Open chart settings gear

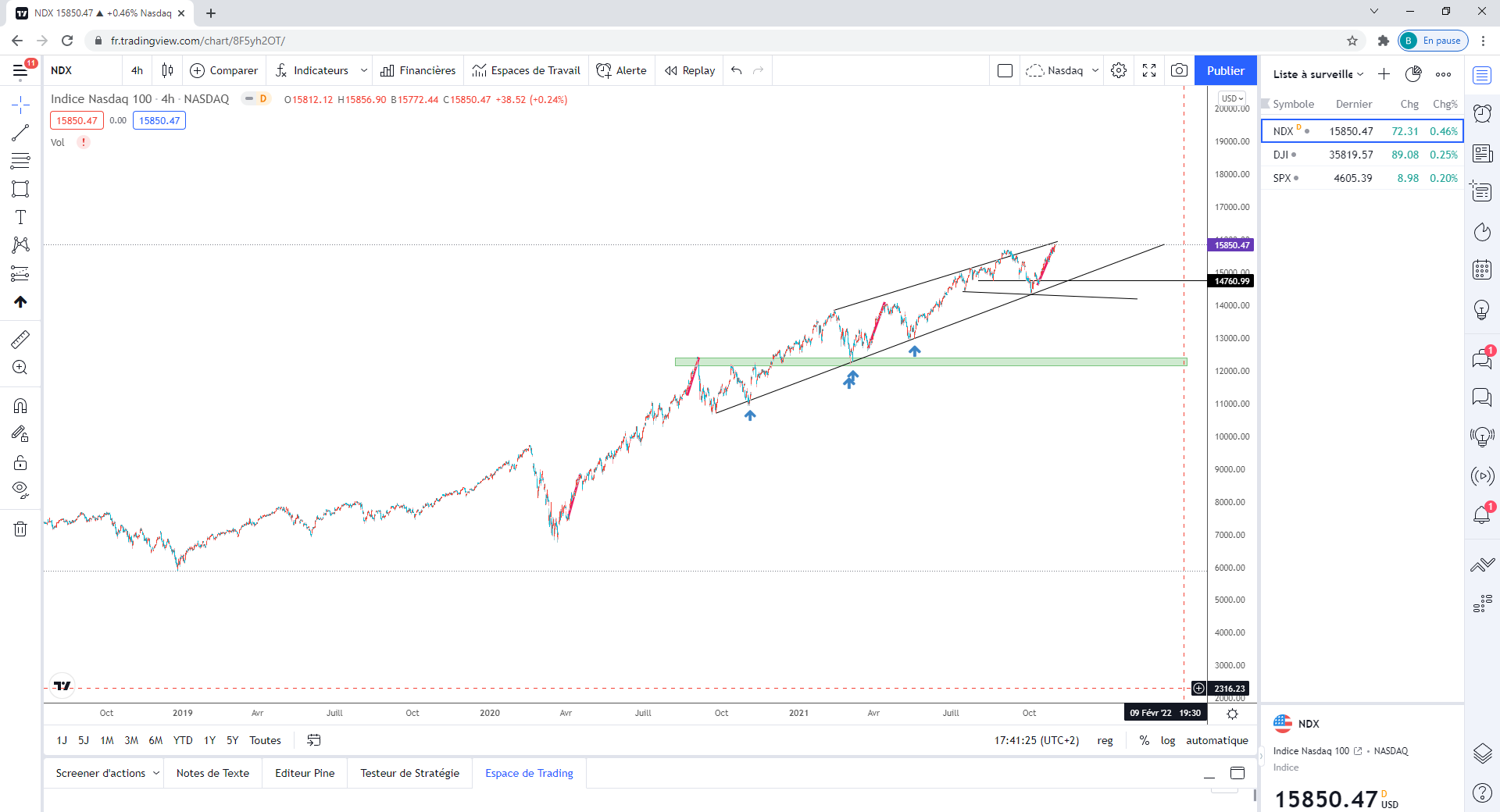1119,71
